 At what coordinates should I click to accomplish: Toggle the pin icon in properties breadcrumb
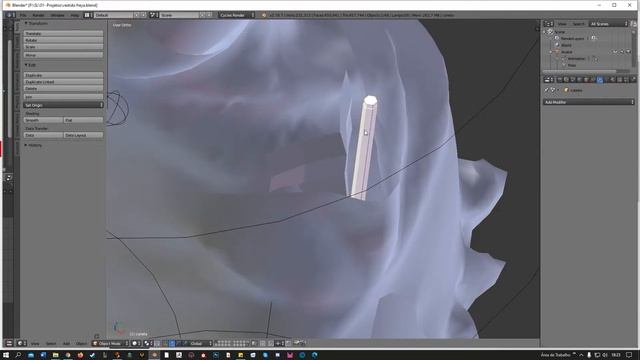point(547,90)
